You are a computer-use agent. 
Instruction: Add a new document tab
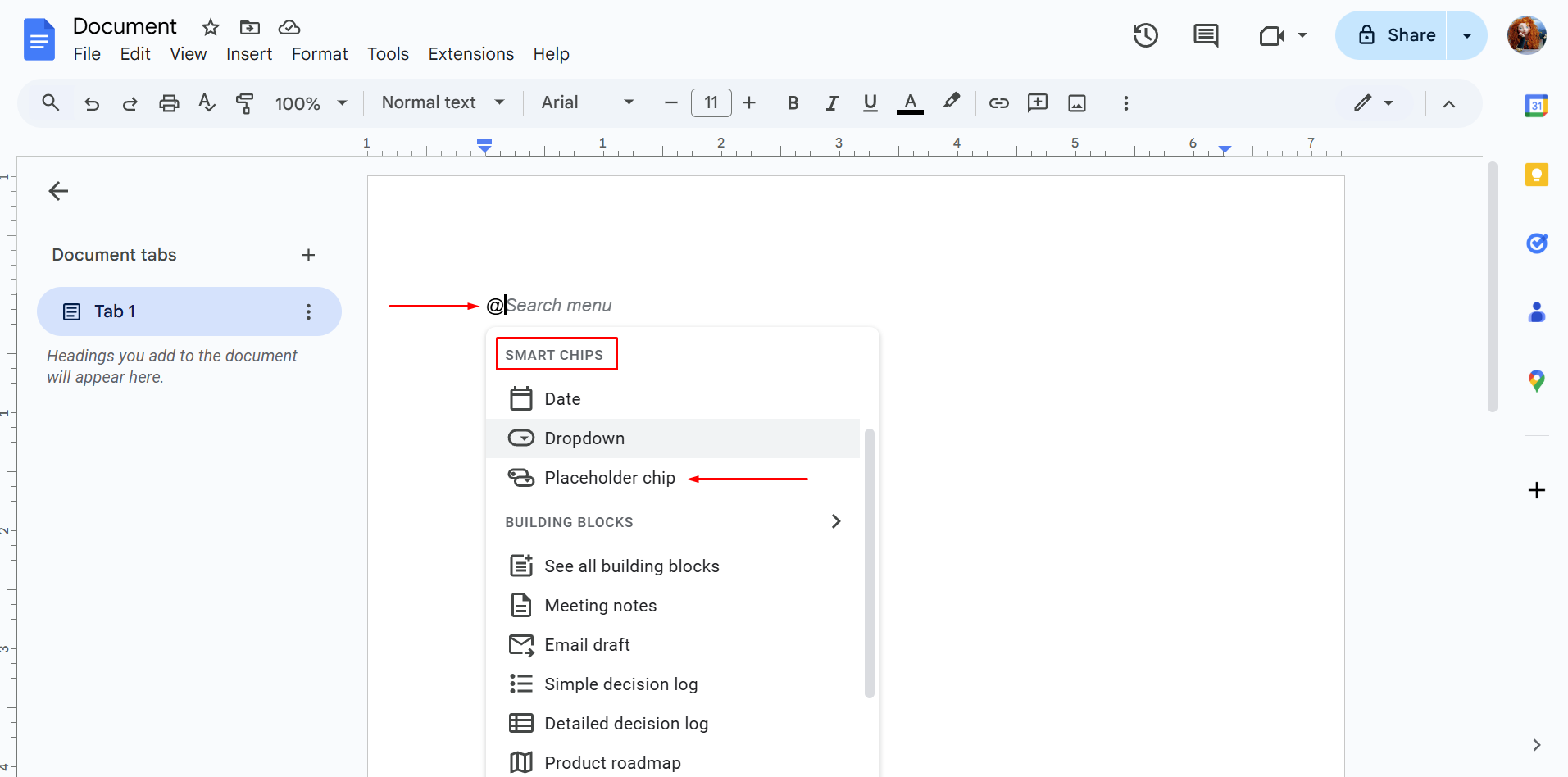coord(308,255)
